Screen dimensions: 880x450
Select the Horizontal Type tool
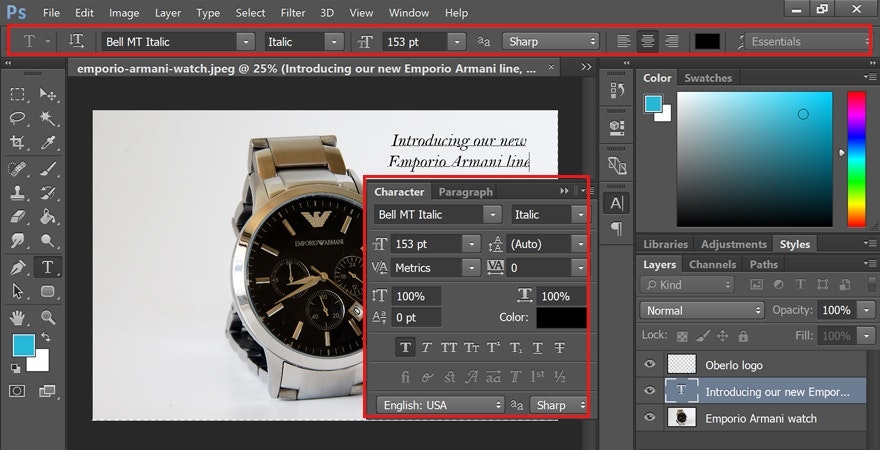click(x=47, y=267)
